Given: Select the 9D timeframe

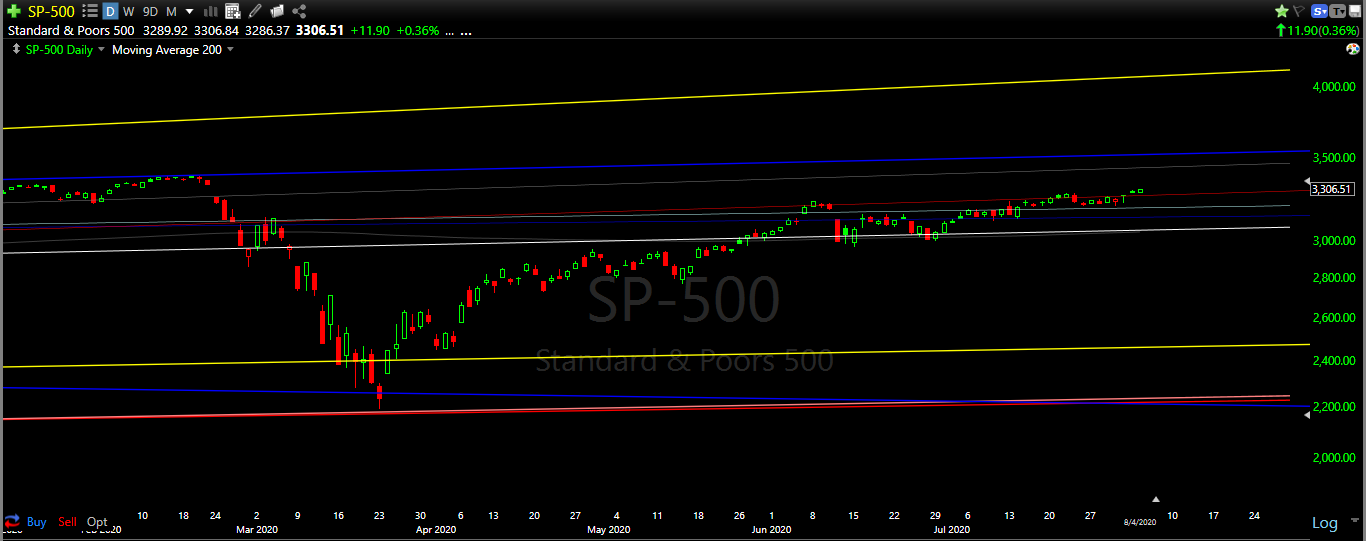Looking at the screenshot, I should pos(150,11).
